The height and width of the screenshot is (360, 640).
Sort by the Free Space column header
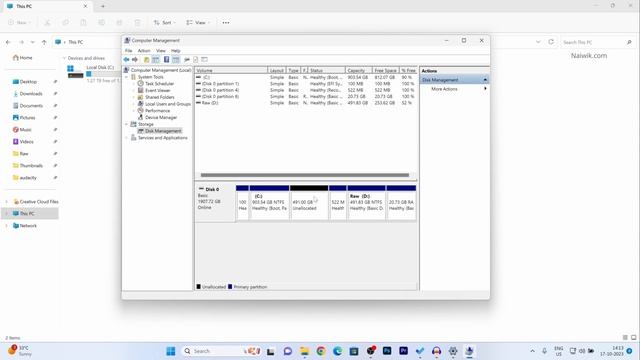[x=386, y=71]
